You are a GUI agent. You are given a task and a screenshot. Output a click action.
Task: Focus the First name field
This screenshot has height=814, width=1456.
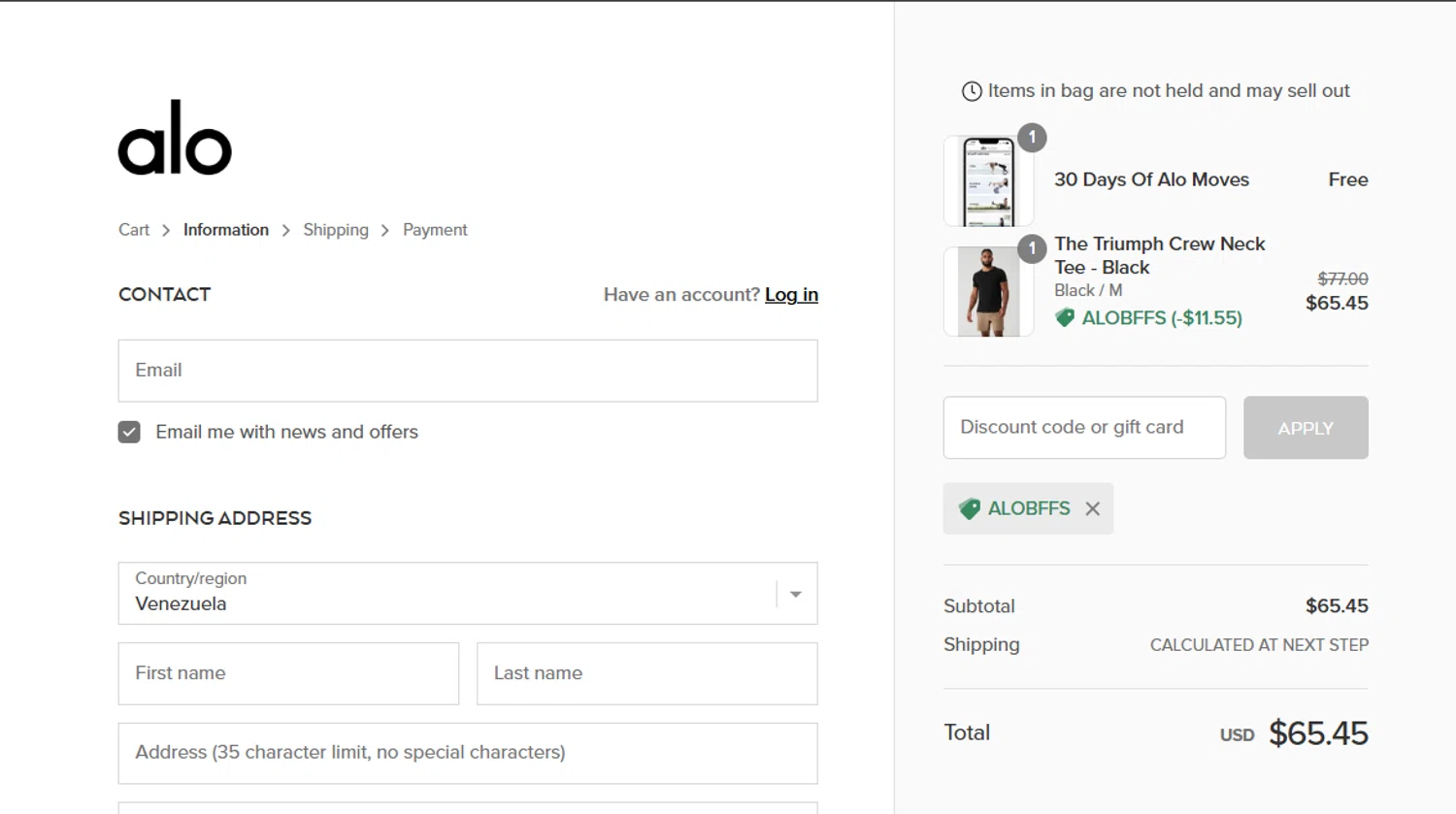pyautogui.click(x=288, y=673)
